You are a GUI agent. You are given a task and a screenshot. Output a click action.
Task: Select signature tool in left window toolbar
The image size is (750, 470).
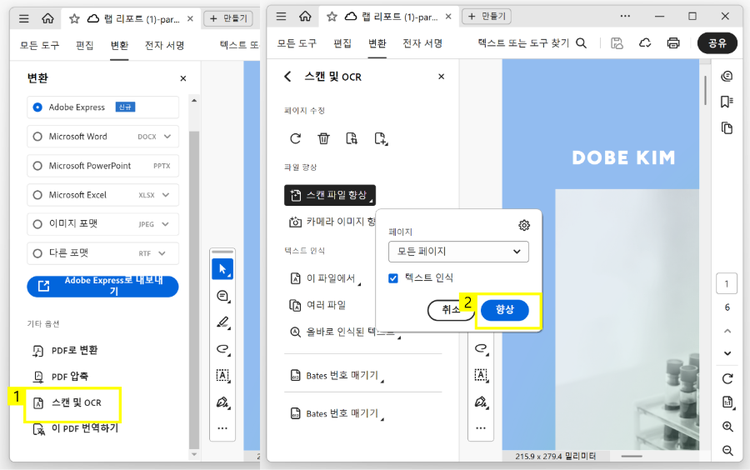222,402
